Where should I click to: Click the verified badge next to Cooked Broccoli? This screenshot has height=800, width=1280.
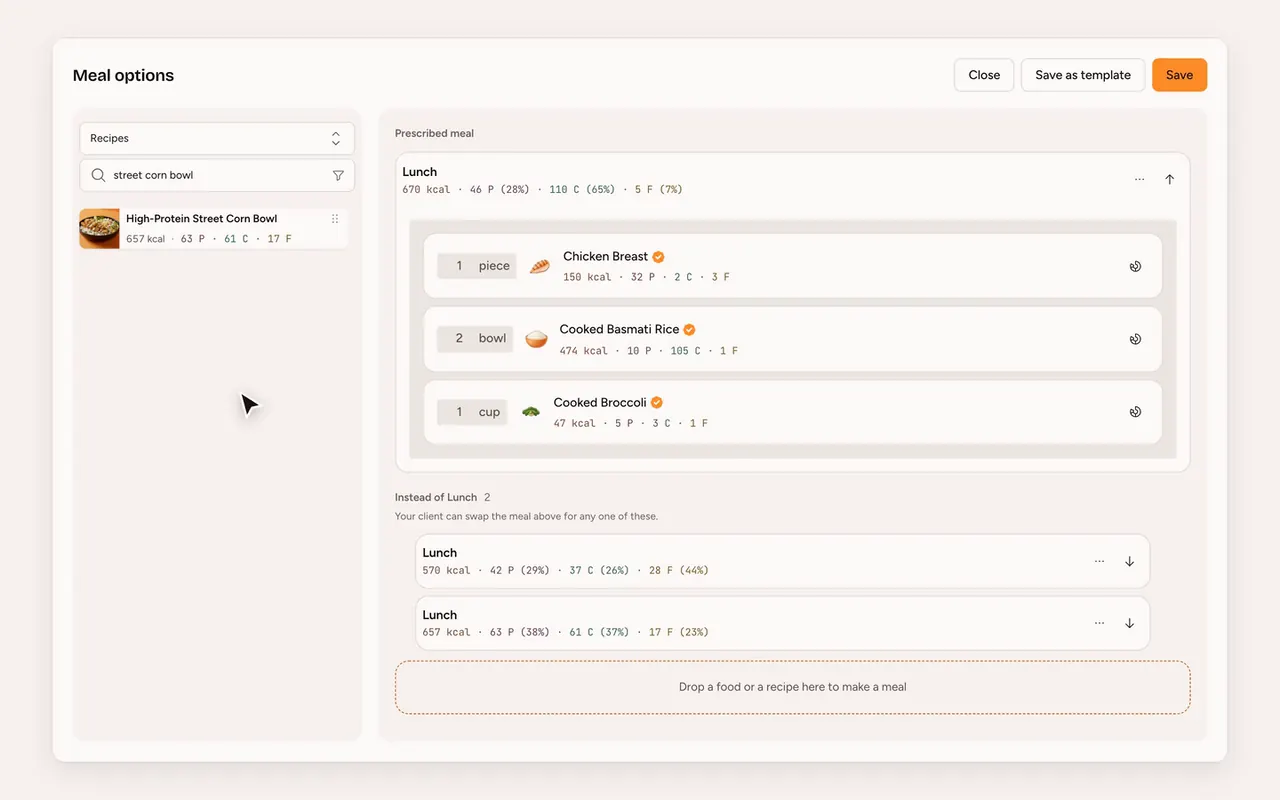point(657,403)
